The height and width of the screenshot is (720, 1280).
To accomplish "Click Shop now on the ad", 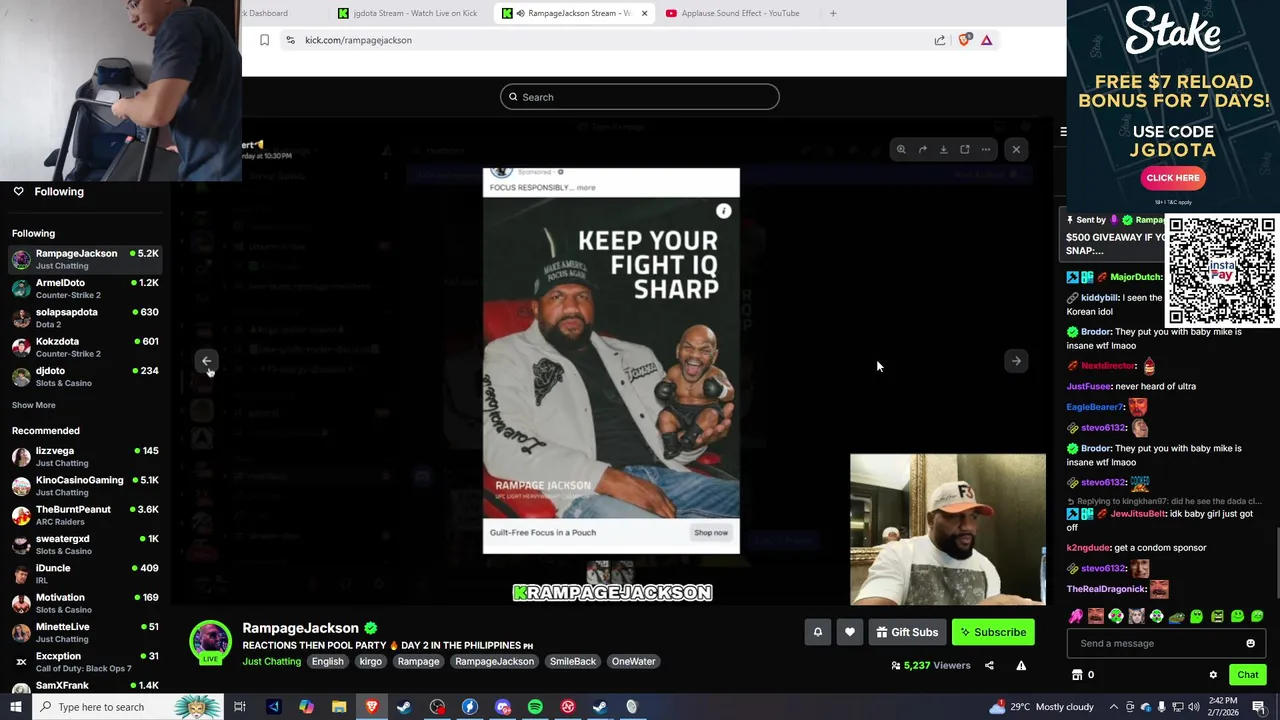I will 711,532.
